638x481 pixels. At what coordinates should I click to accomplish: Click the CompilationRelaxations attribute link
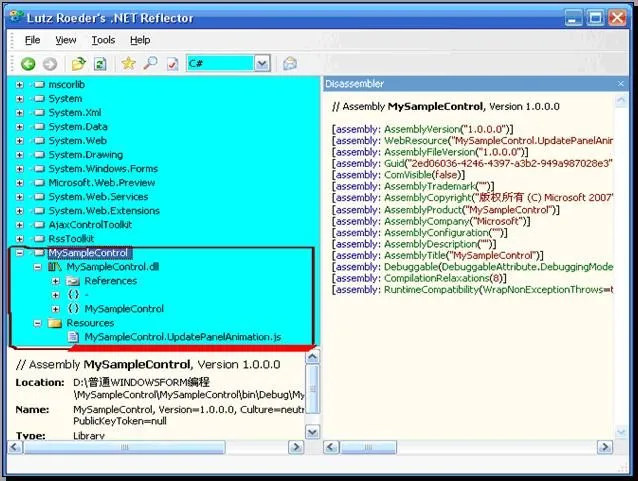point(436,278)
